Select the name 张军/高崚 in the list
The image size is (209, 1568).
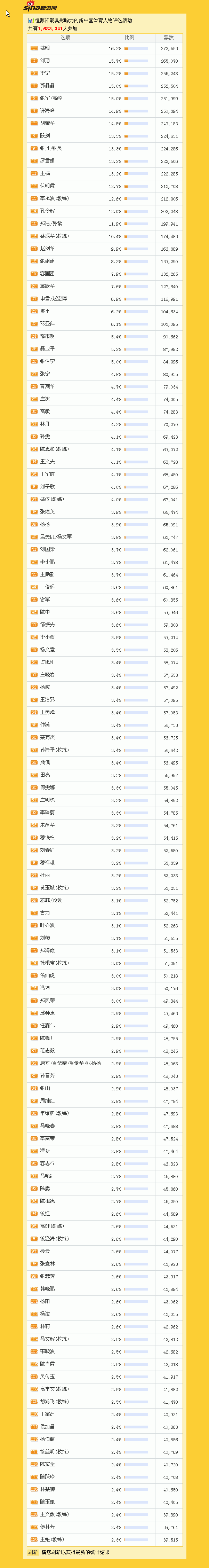pos(51,99)
